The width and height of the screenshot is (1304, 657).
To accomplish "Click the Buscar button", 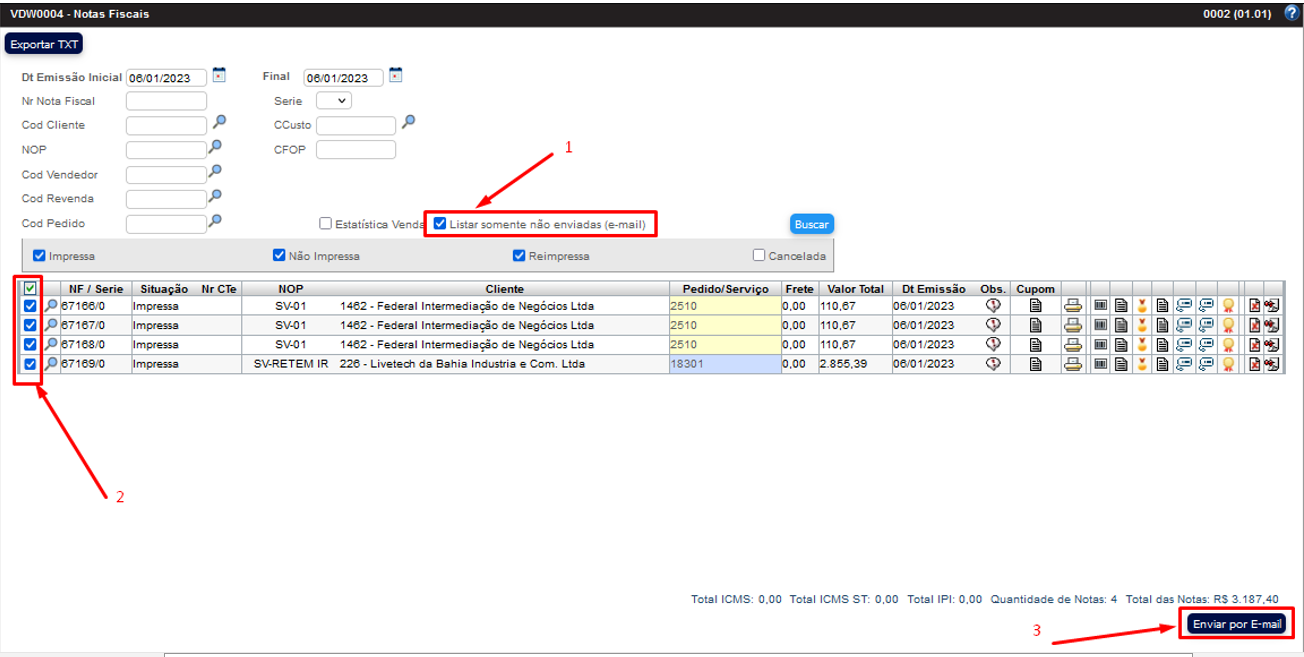I will click(x=811, y=224).
